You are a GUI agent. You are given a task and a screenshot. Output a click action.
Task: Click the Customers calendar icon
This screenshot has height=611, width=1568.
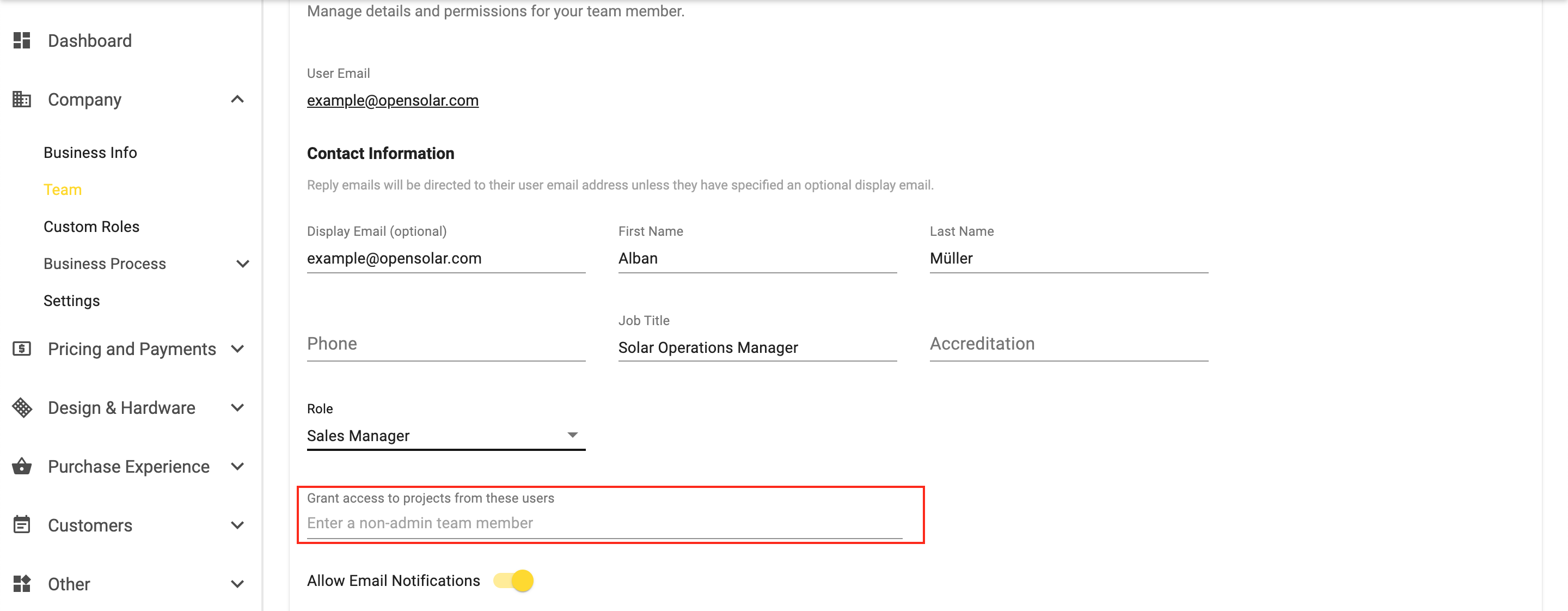(x=22, y=524)
